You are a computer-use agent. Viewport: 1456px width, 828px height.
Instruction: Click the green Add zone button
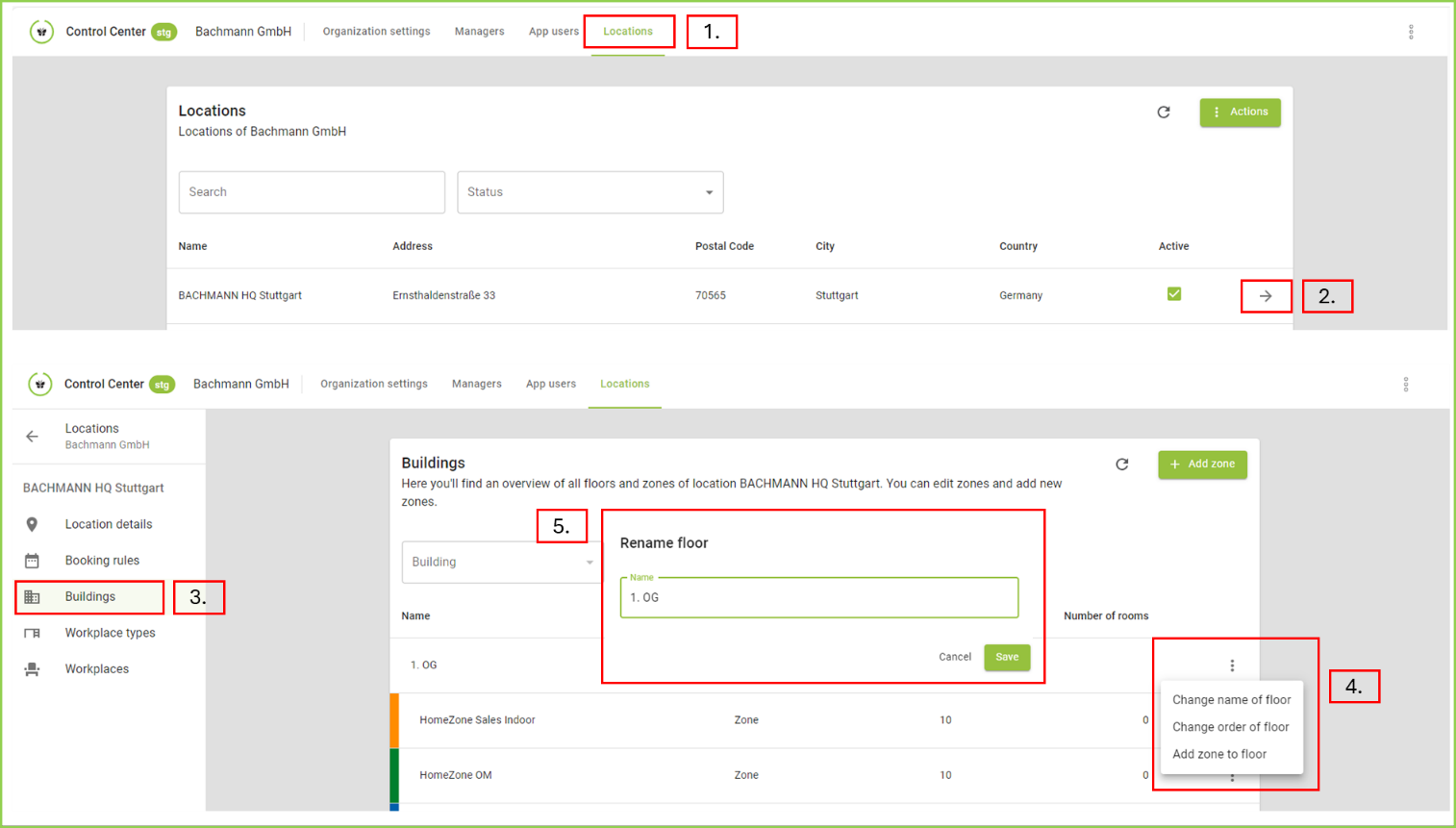1202,464
